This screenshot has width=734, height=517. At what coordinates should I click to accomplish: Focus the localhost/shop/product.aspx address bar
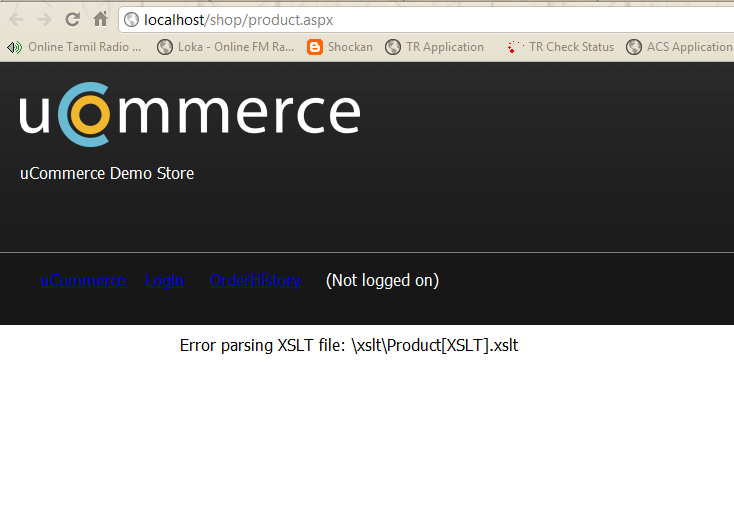coord(426,20)
